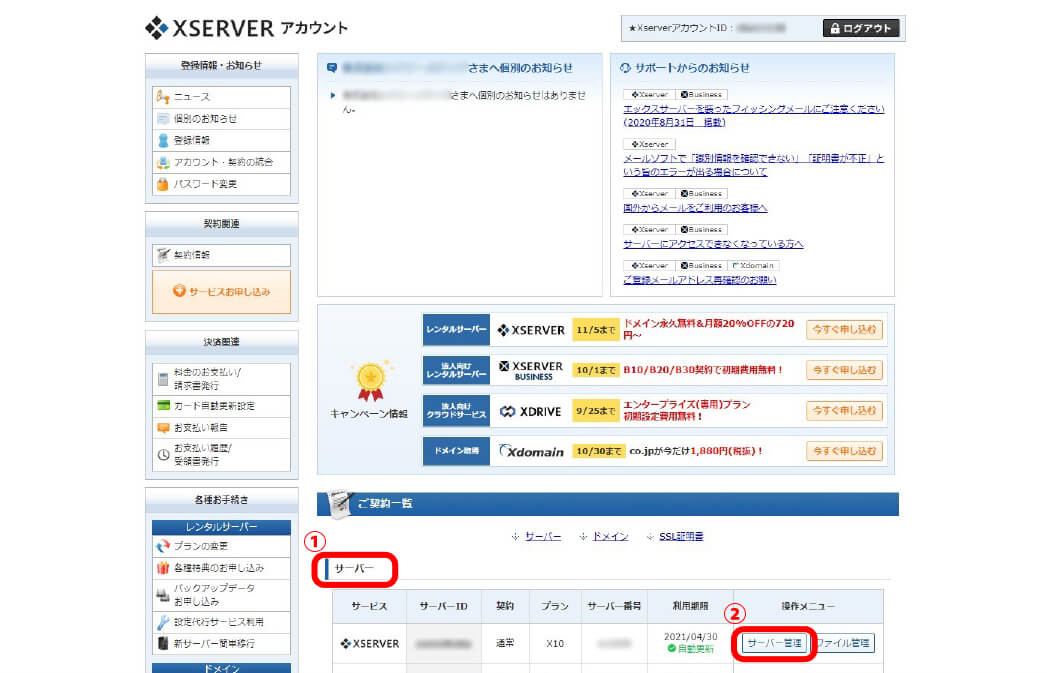The image size is (1047, 673).
Task: Click the ご契約一覧 section heading
Action: tap(385, 503)
